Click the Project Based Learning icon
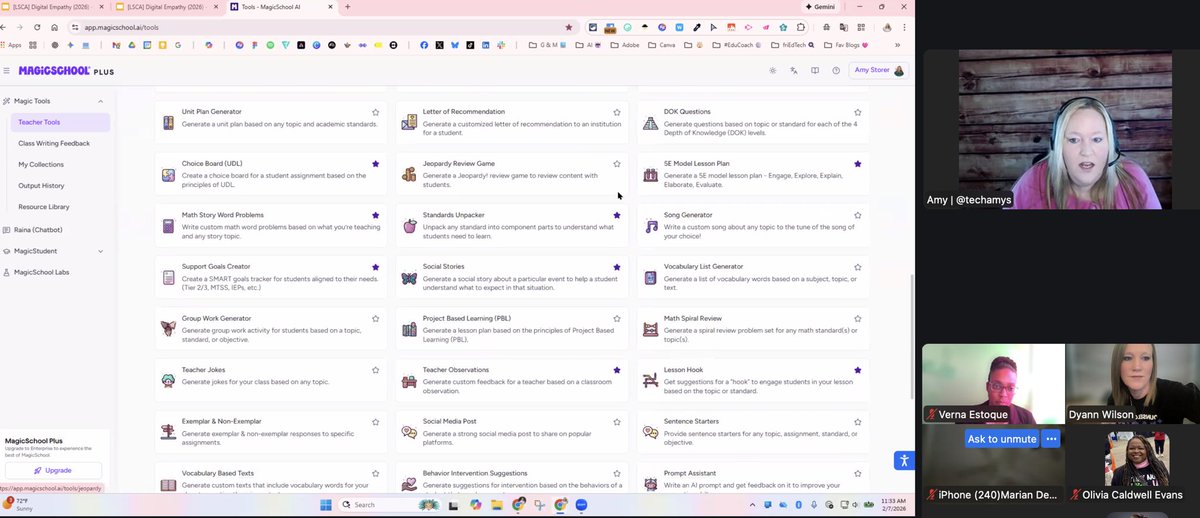Viewport: 1200px width, 518px height. pos(410,330)
